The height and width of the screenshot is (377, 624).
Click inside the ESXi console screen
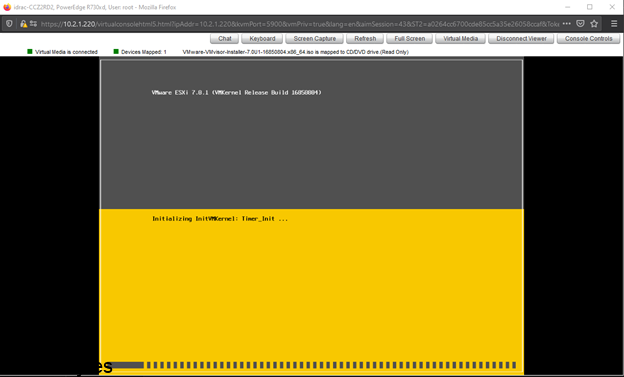click(x=312, y=217)
